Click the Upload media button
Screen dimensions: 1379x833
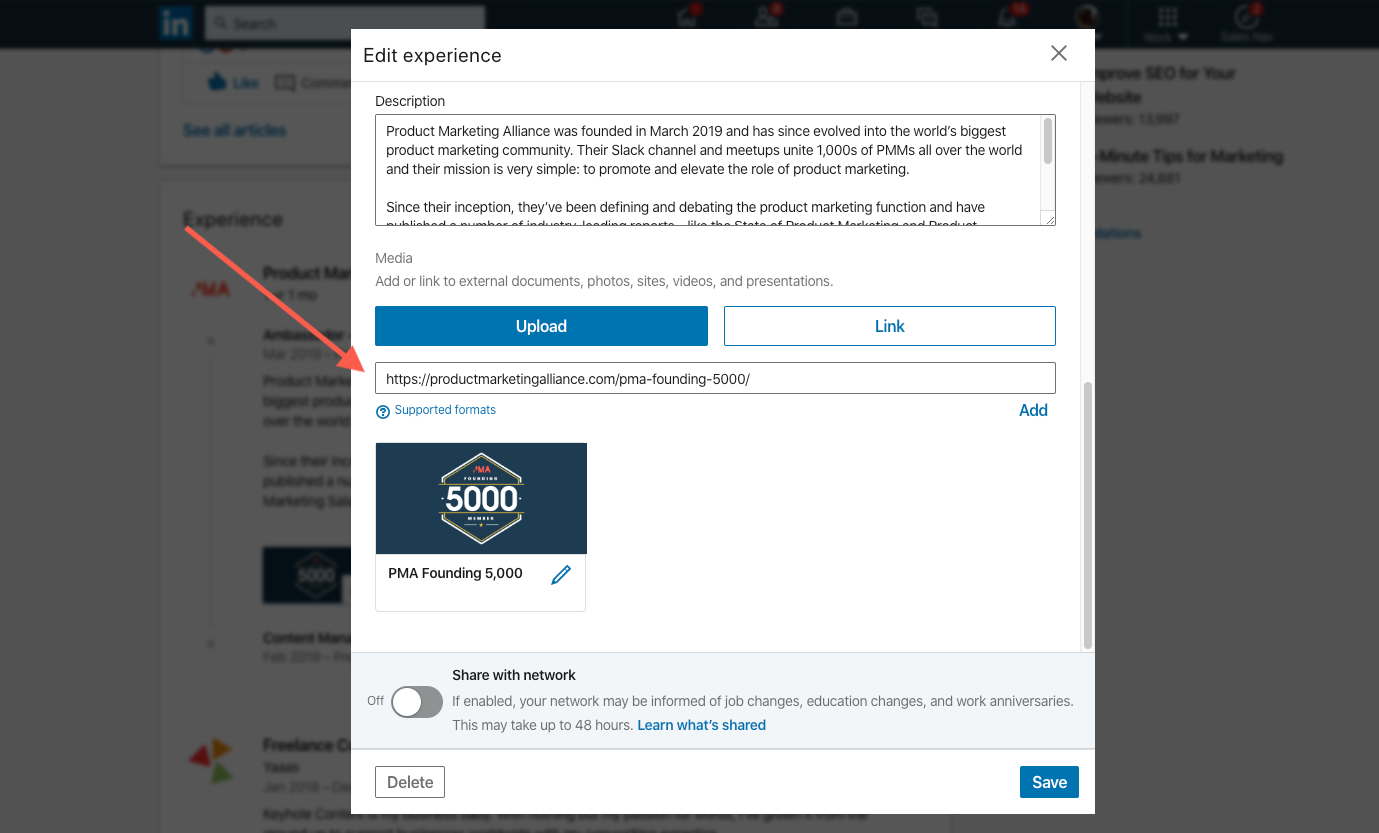(541, 326)
